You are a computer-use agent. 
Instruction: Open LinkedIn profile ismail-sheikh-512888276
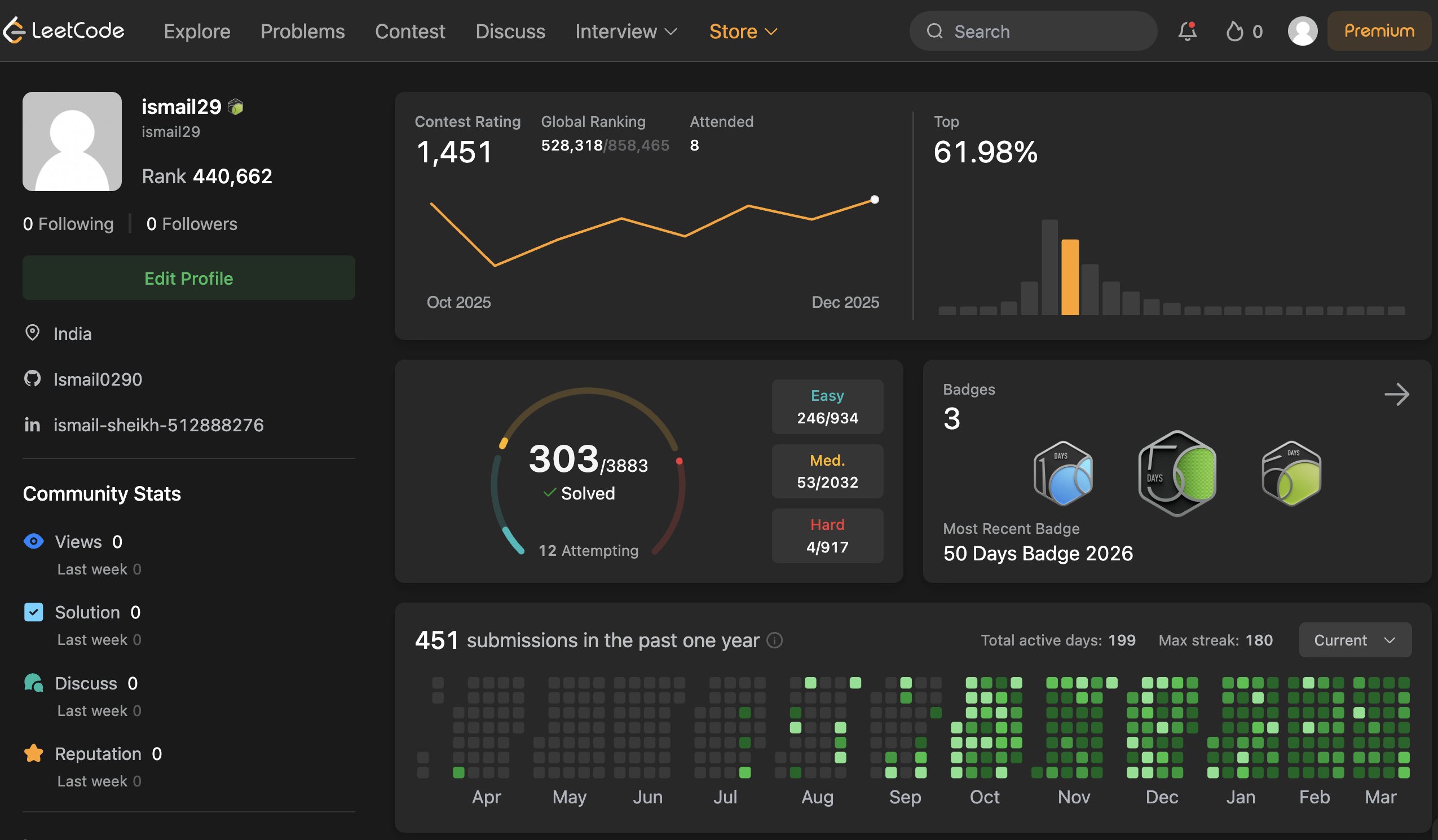click(x=158, y=425)
